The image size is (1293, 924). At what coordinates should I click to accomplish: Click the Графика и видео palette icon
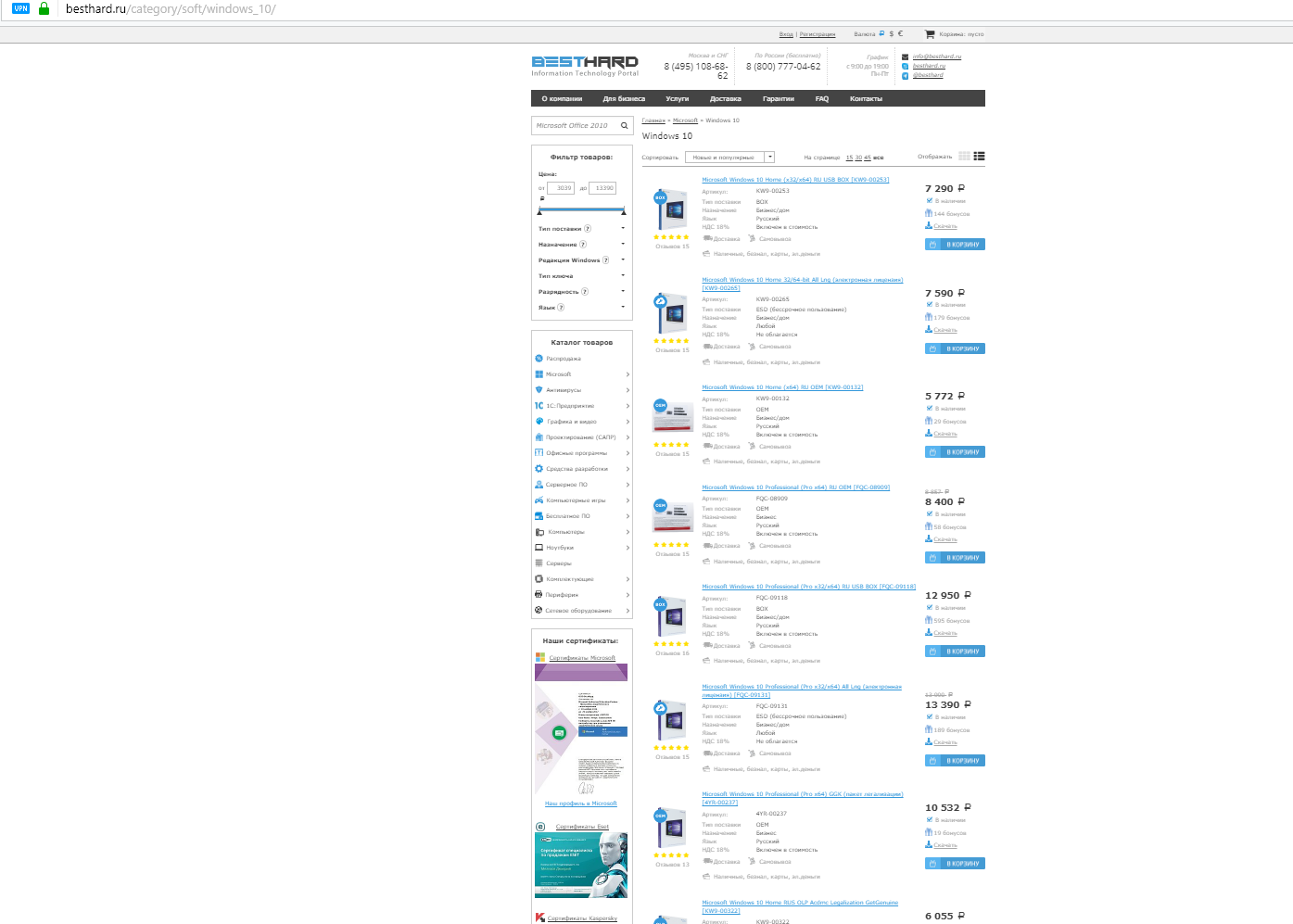539,422
